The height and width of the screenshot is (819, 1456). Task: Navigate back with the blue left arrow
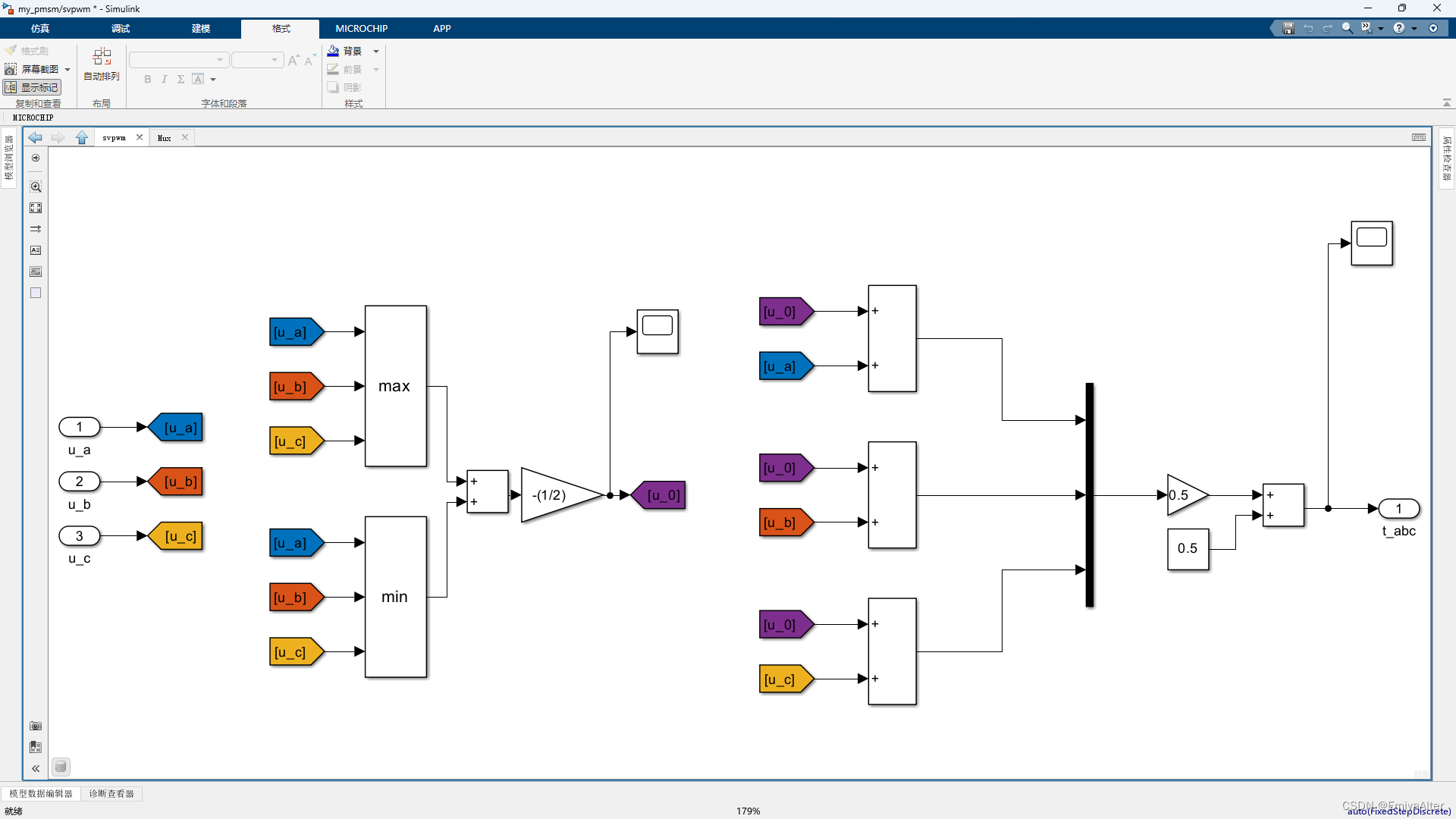pyautogui.click(x=35, y=137)
